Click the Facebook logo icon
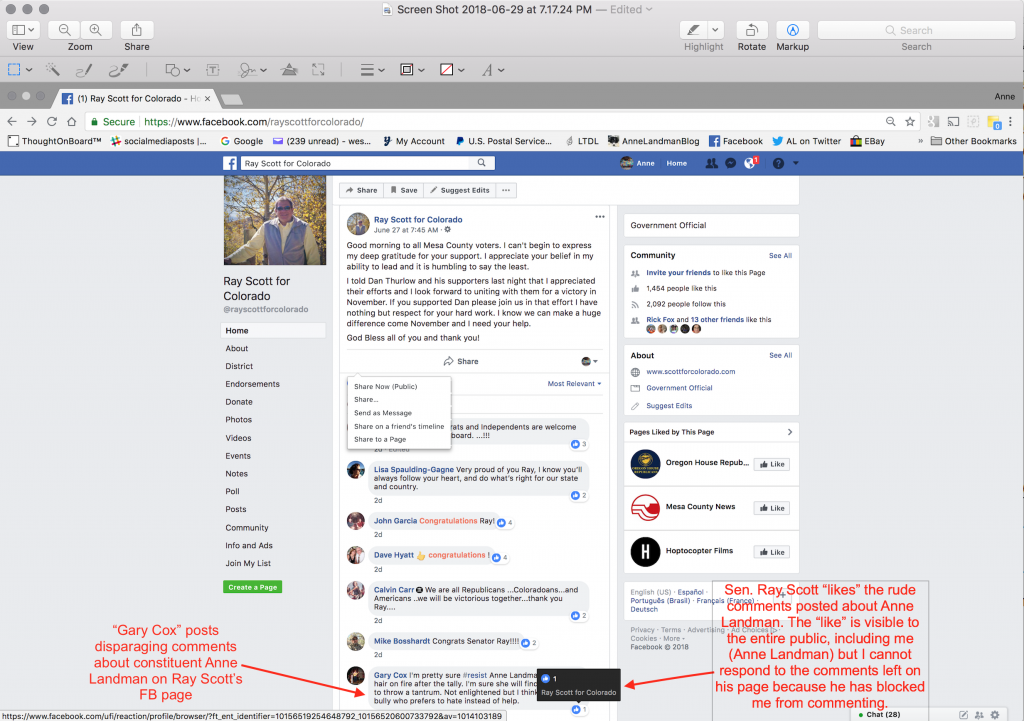The height and width of the screenshot is (721, 1024). click(x=230, y=163)
